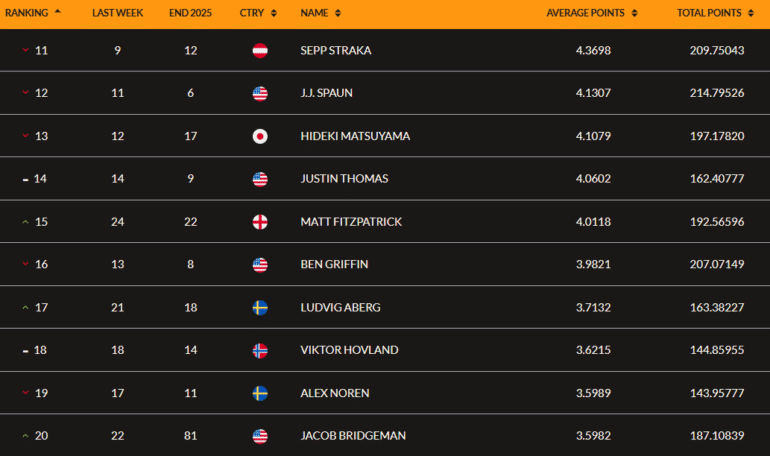Click the Swedish flag beside Ludvig Aberg
This screenshot has height=456, width=770.
260,307
